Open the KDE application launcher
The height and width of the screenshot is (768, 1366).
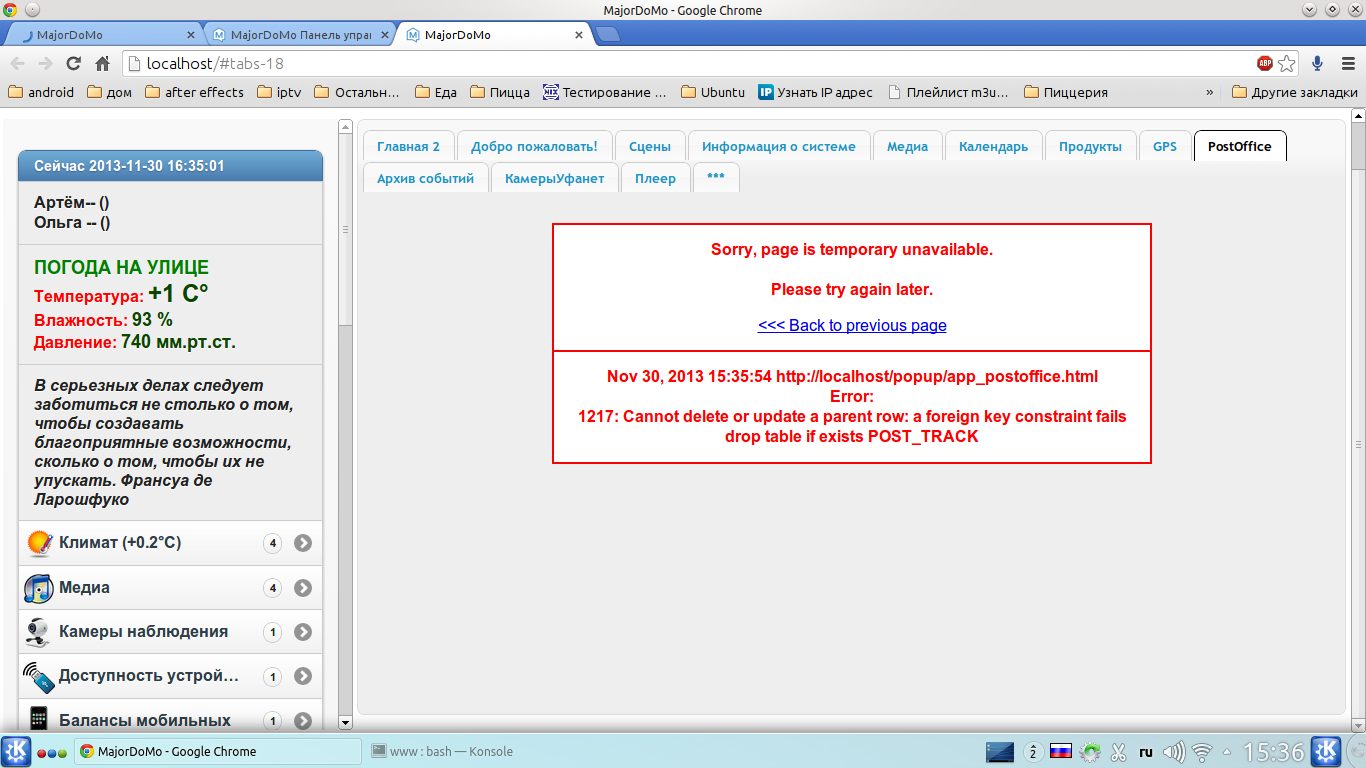[16, 751]
